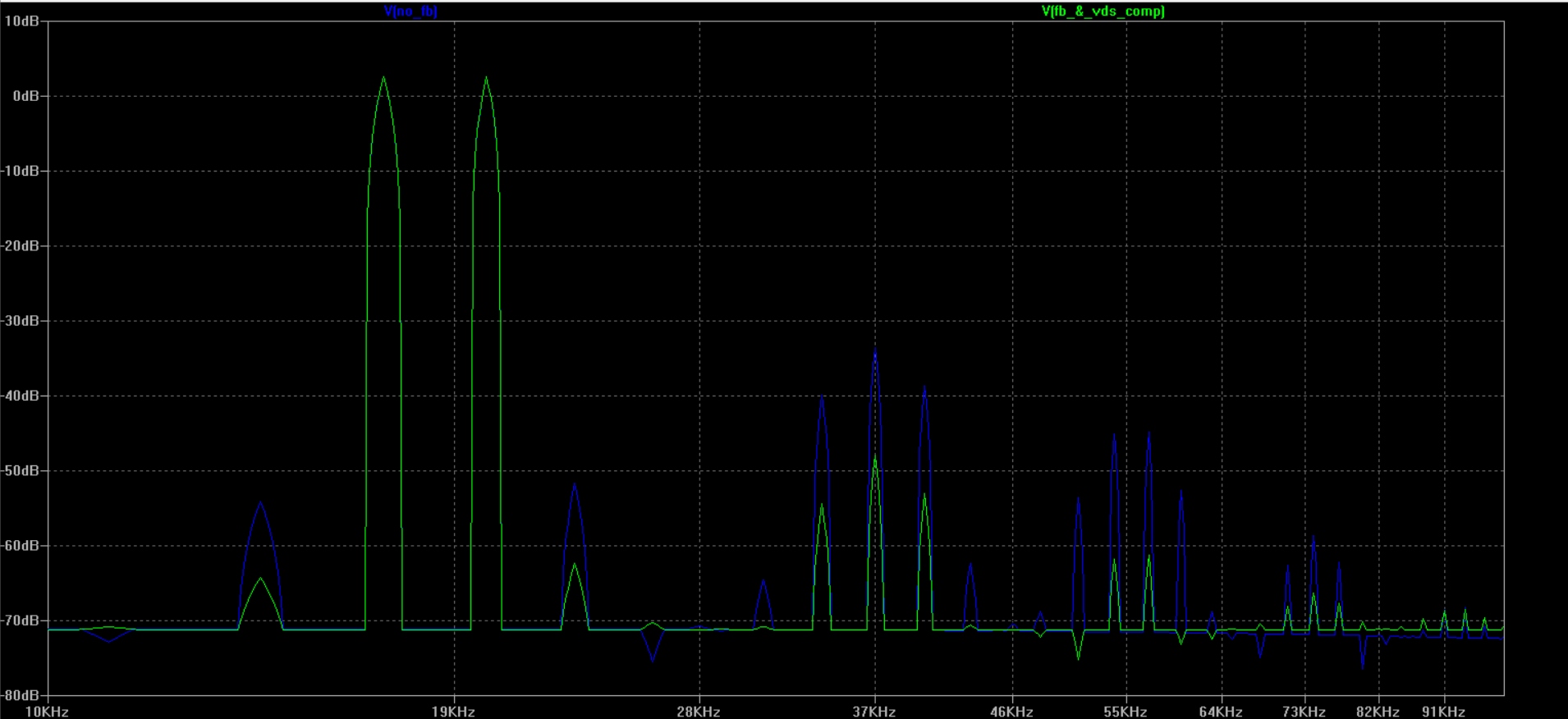Click the -30dB vertical axis label

point(20,321)
